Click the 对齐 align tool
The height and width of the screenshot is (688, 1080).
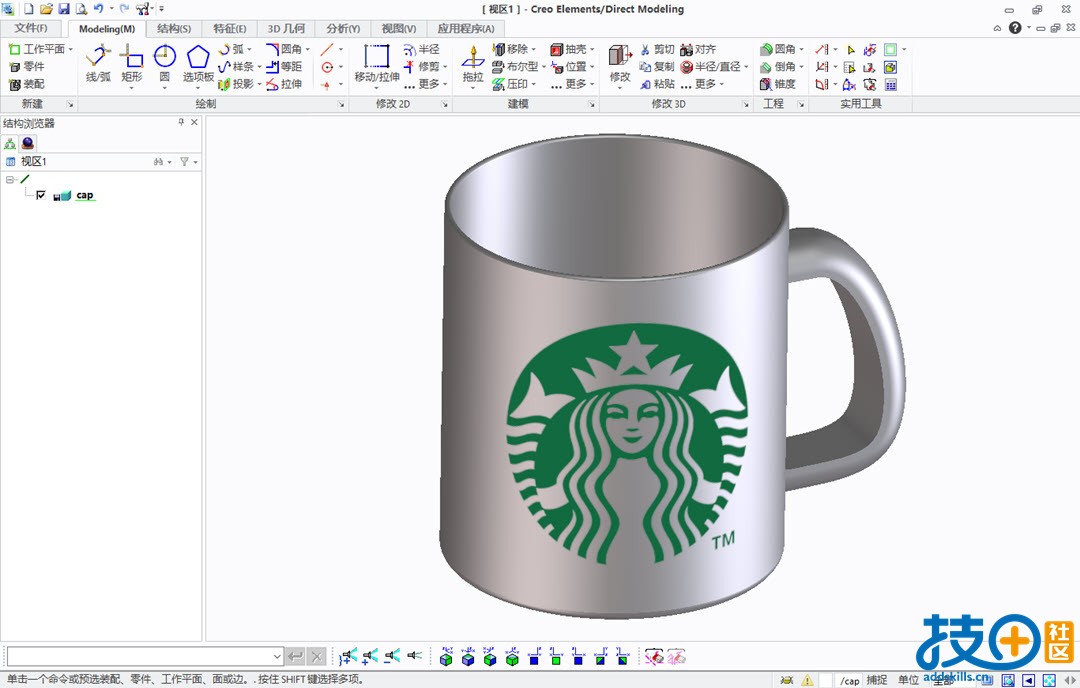(698, 49)
